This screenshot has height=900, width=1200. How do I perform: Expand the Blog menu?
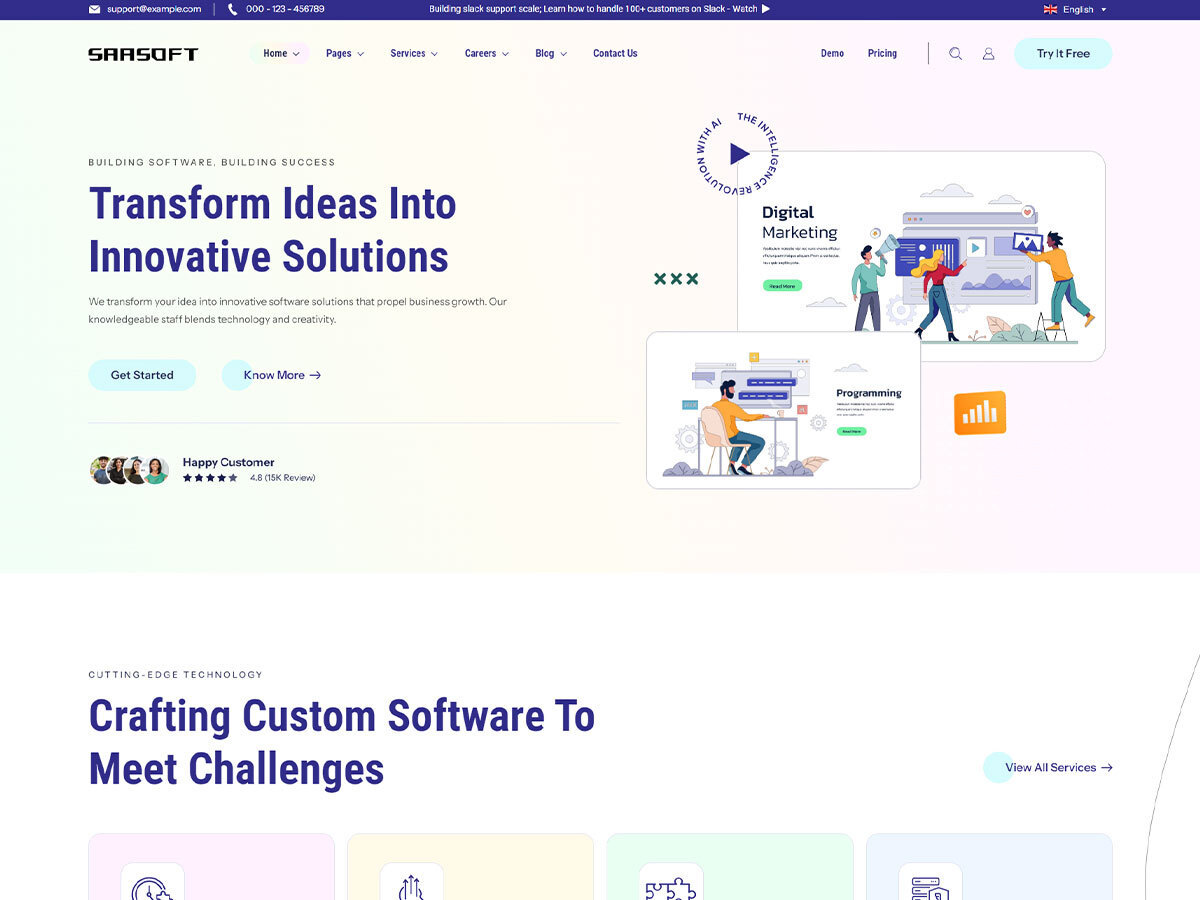551,54
